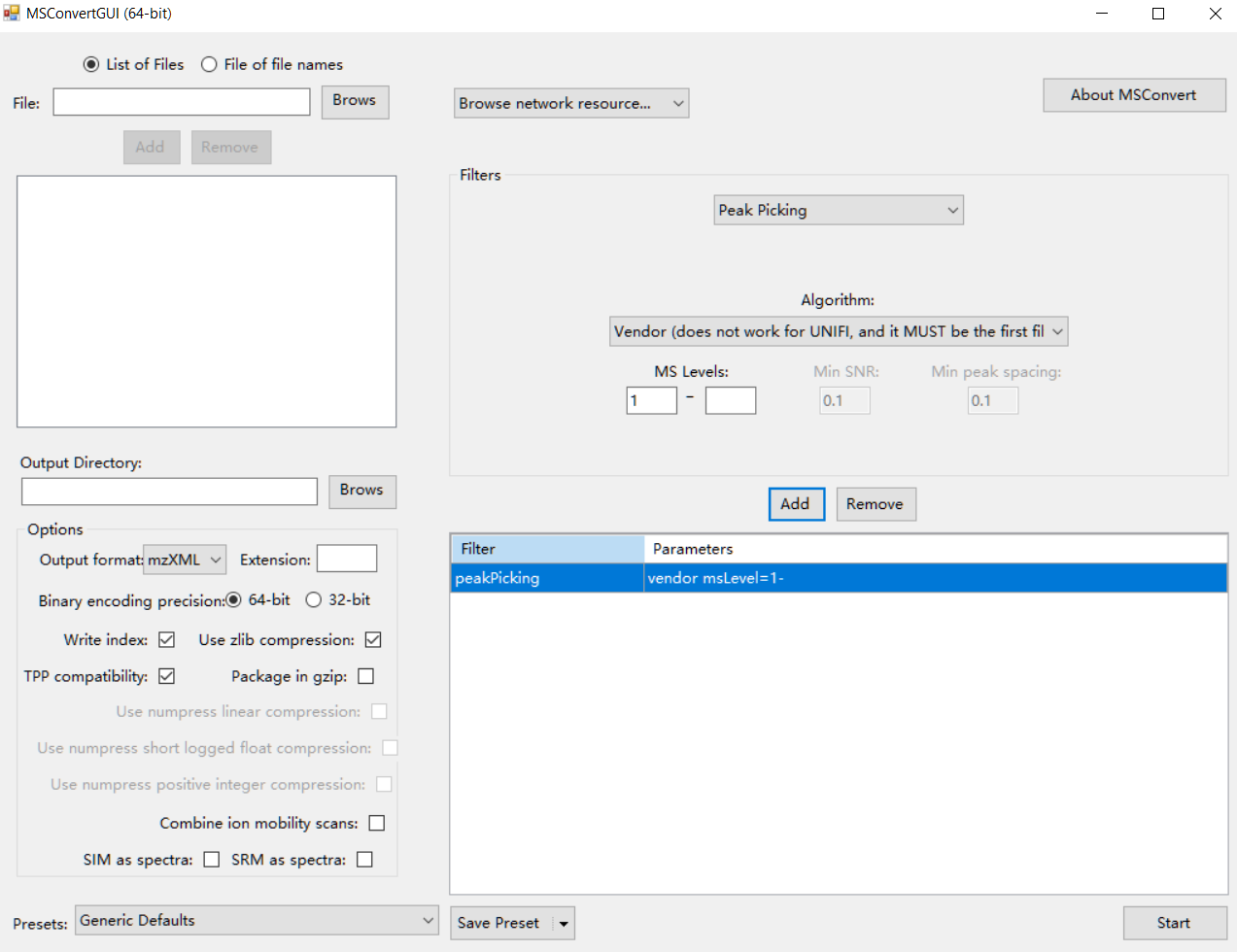The image size is (1237, 952).
Task: Open the Peak Picking filter dropdown
Action: [x=839, y=210]
